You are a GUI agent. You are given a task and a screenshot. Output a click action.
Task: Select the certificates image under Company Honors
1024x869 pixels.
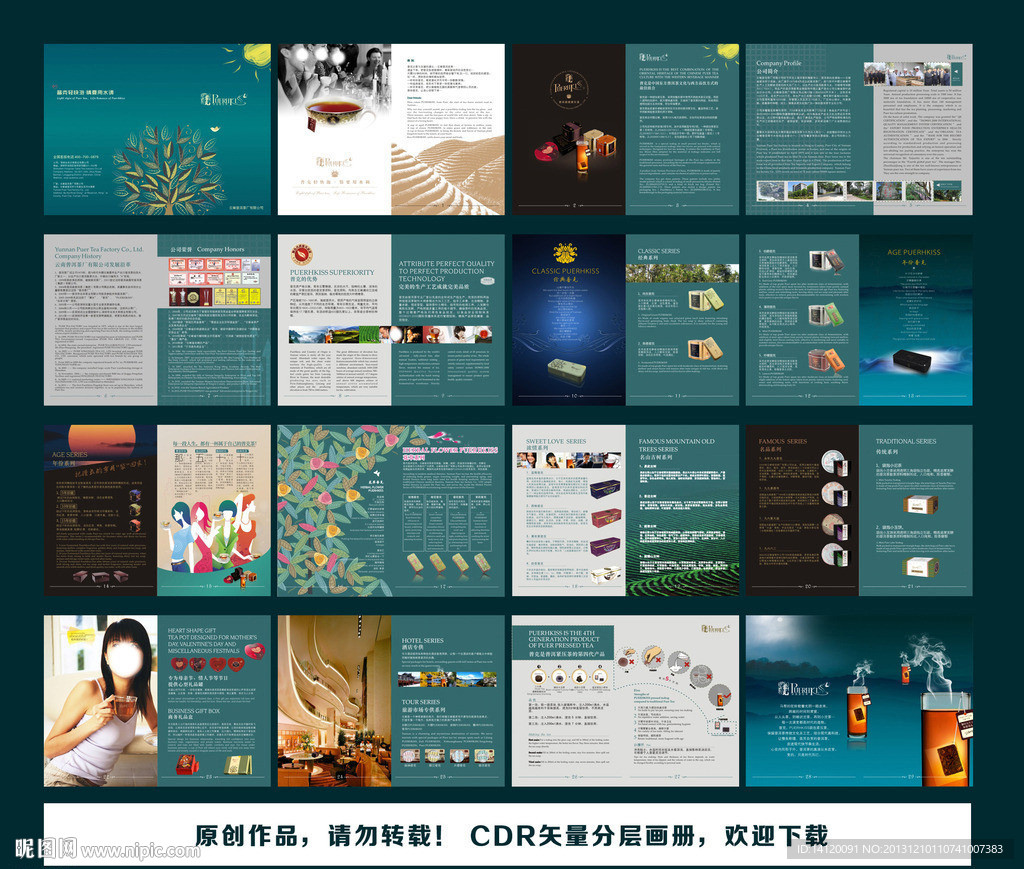[215, 281]
